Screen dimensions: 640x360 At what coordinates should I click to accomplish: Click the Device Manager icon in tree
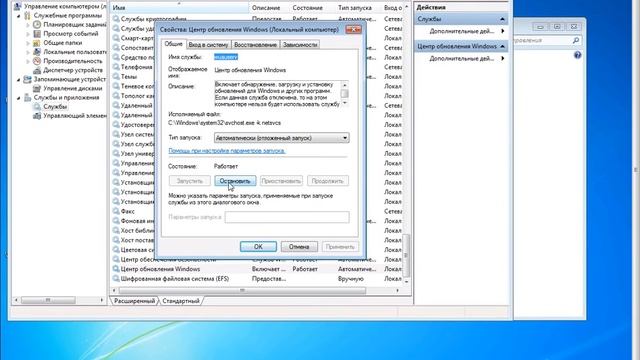pyautogui.click(x=37, y=70)
